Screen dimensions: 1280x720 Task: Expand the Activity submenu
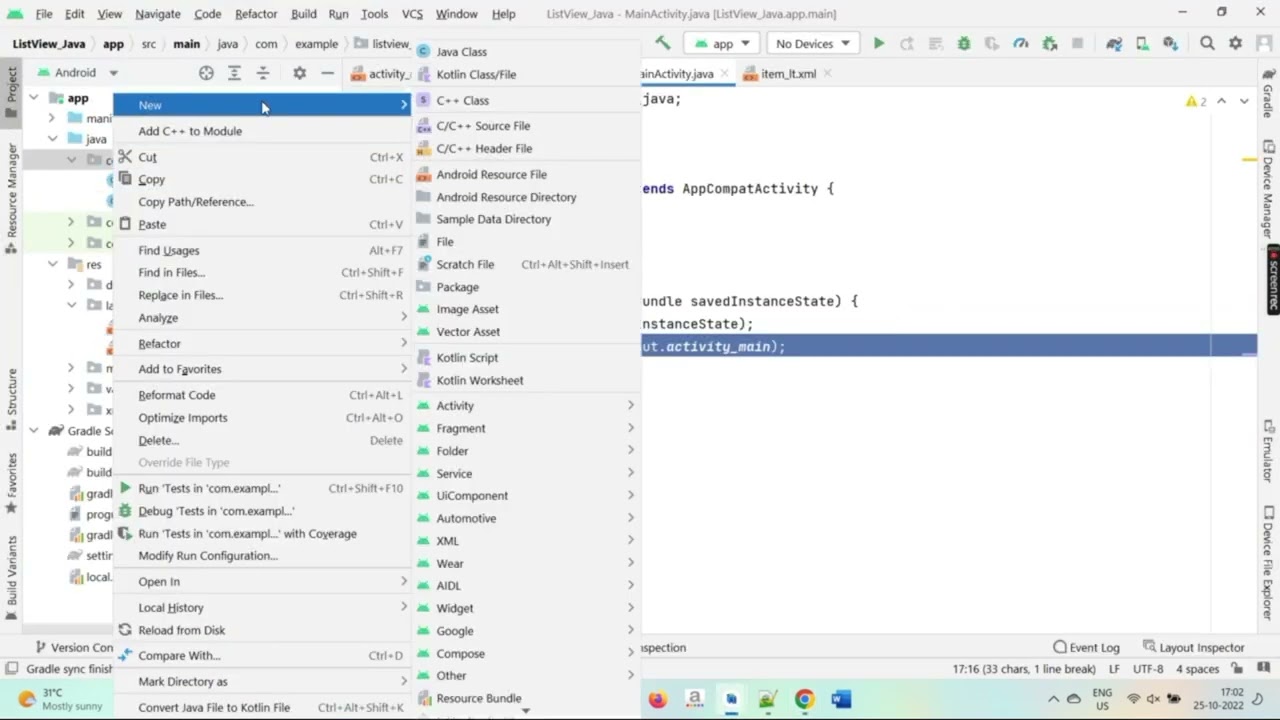pyautogui.click(x=527, y=406)
